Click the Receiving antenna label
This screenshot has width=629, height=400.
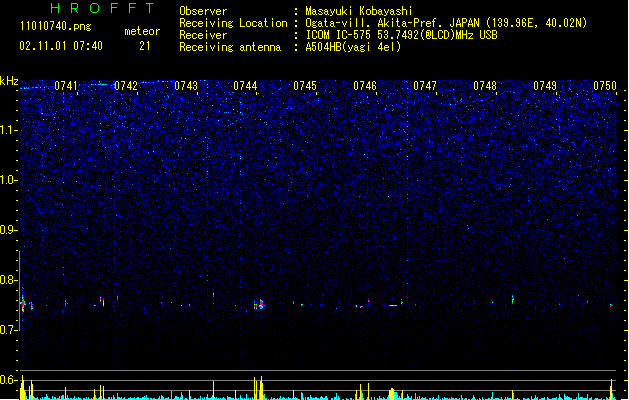230,47
